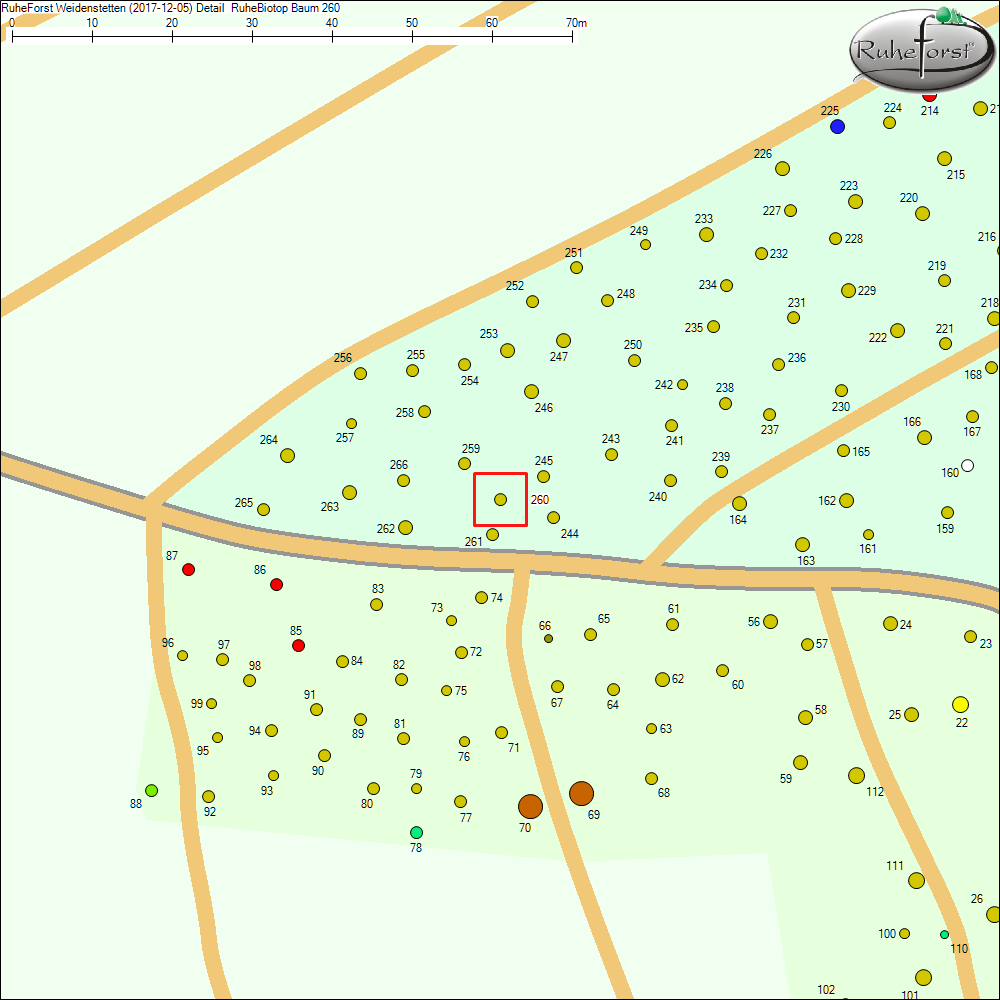The image size is (1000, 1000).
Task: Select the teal tree marker 78
Action: click(416, 832)
